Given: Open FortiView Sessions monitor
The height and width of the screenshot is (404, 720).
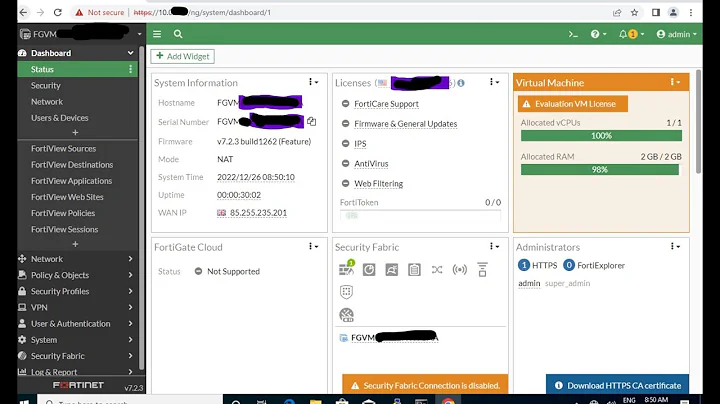Looking at the screenshot, I should (x=64, y=230).
